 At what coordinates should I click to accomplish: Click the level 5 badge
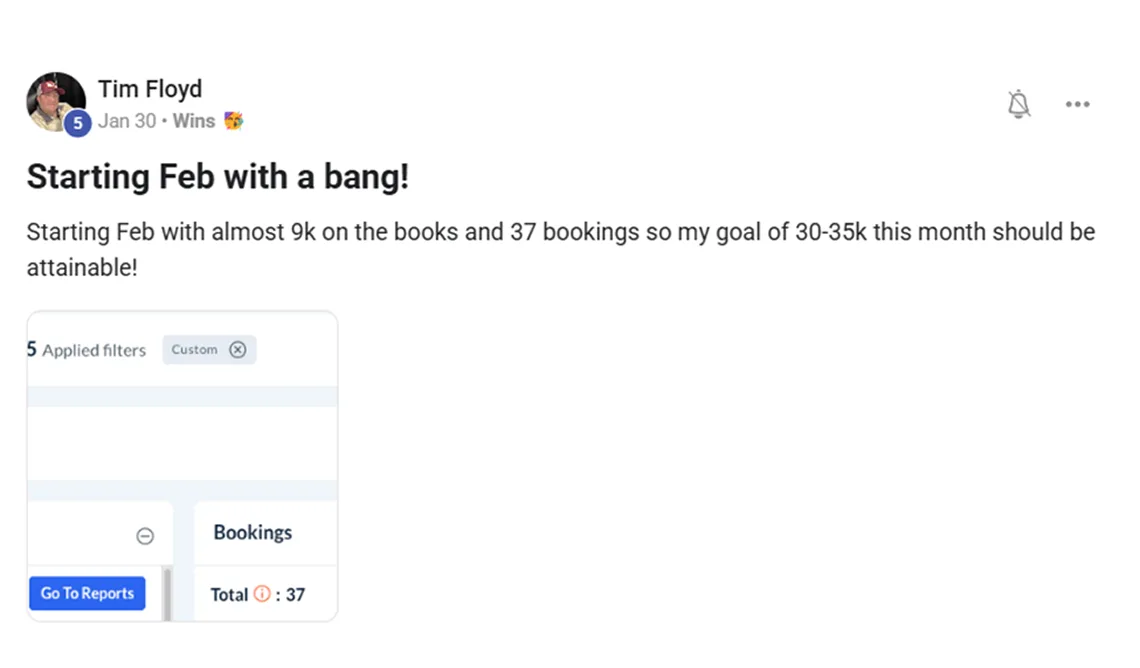[78, 124]
